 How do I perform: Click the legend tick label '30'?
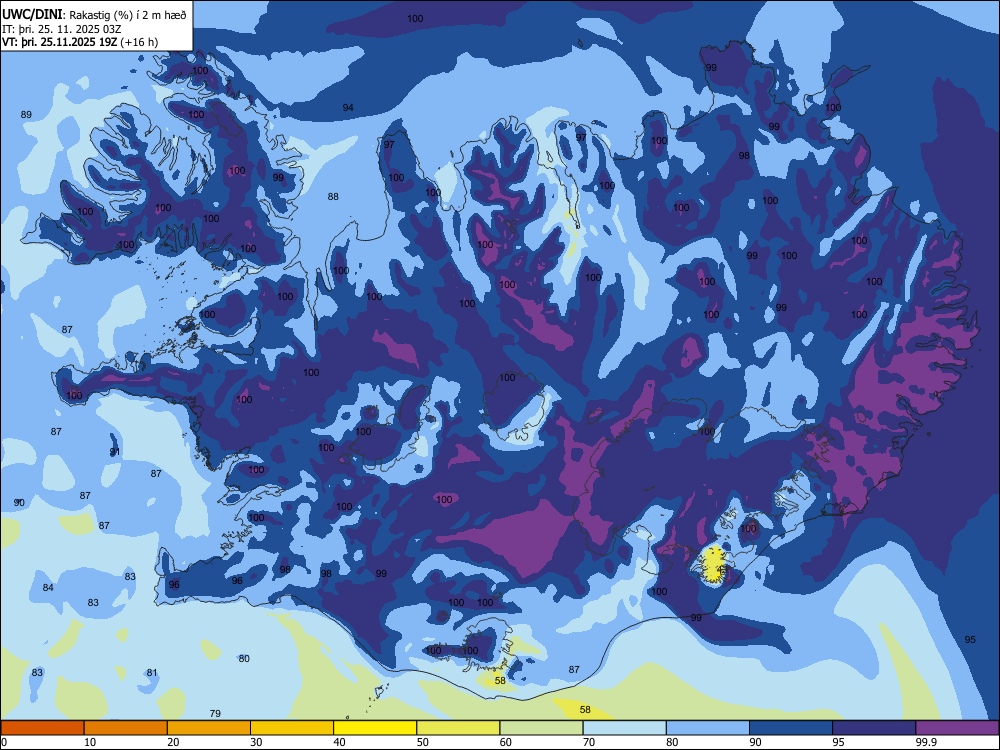click(256, 742)
